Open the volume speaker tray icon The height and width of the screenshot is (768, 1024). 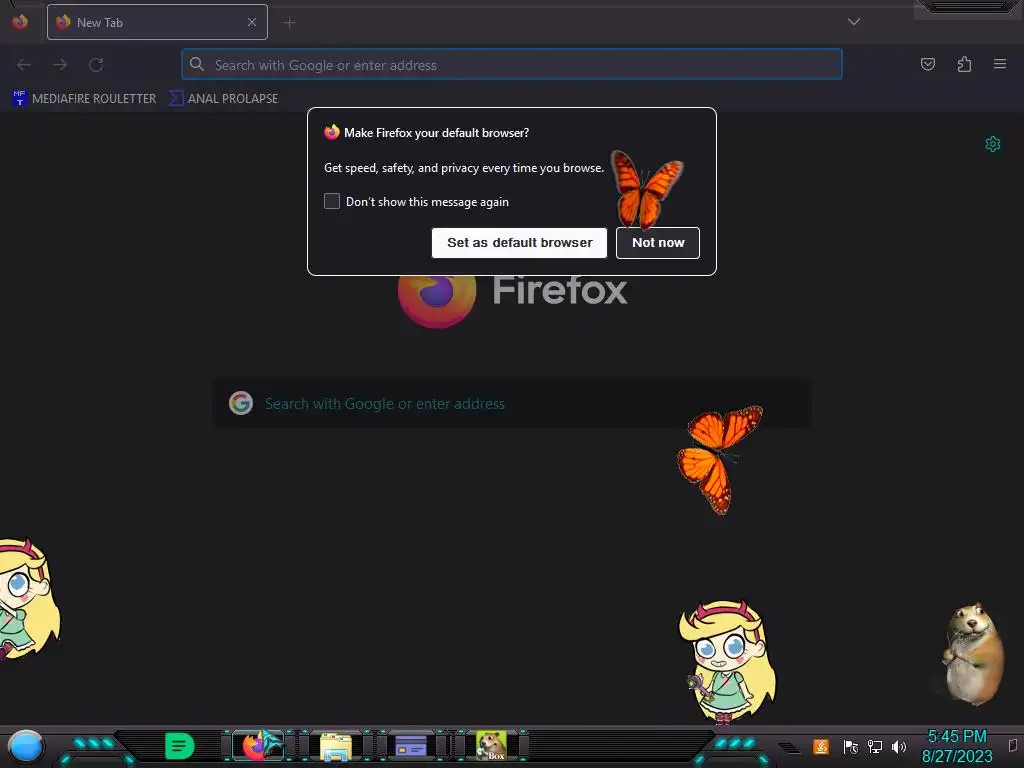[899, 746]
